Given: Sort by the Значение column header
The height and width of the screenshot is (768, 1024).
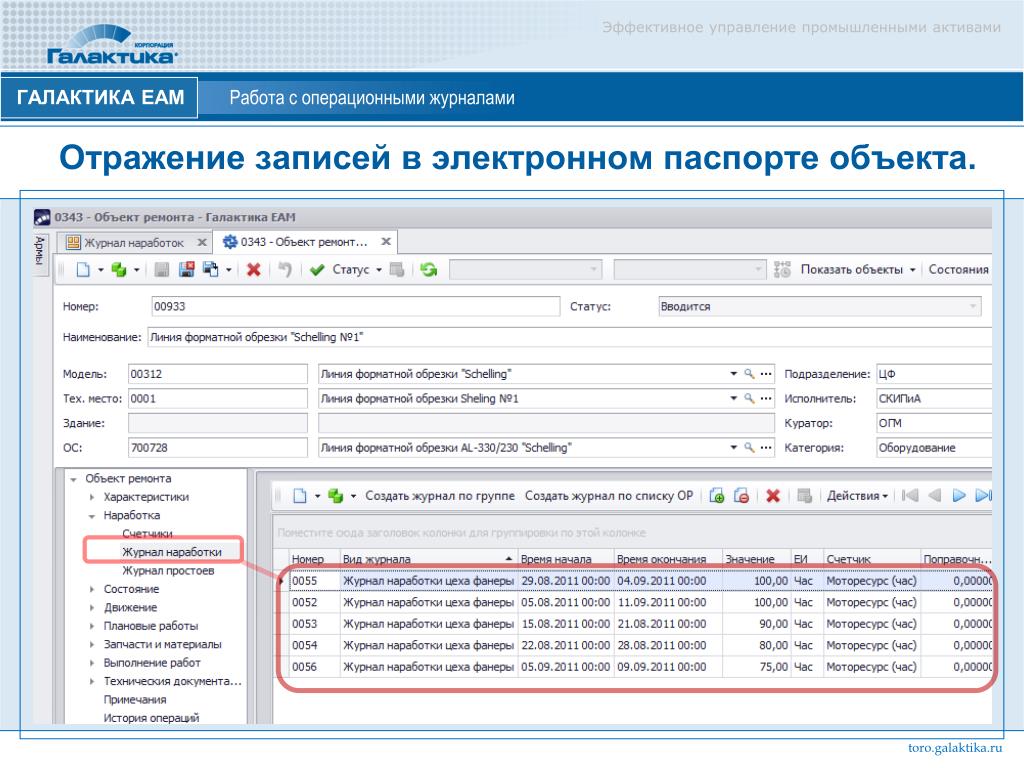Looking at the screenshot, I should tap(756, 560).
